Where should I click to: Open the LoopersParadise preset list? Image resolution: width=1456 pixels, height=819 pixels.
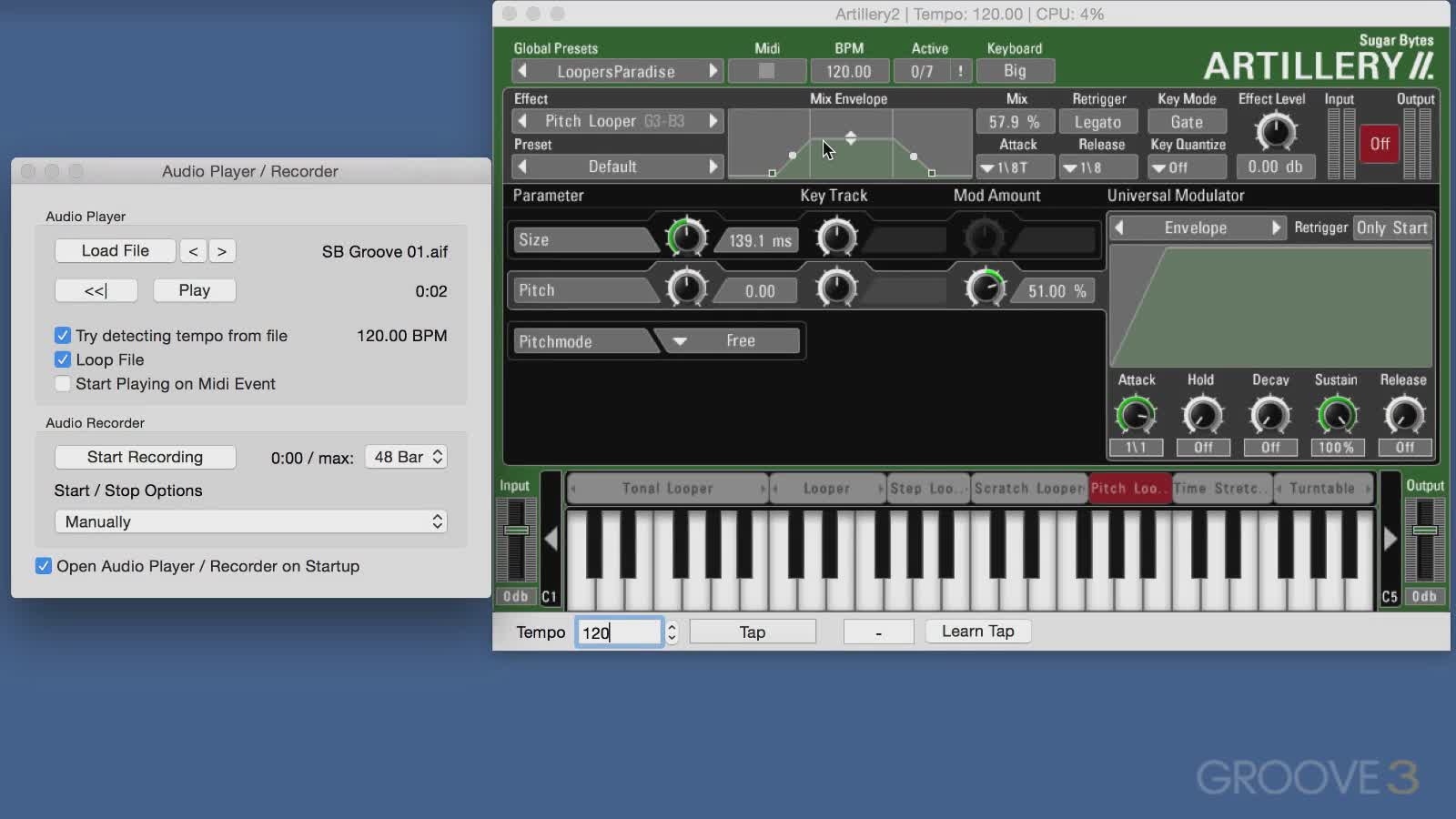click(616, 71)
